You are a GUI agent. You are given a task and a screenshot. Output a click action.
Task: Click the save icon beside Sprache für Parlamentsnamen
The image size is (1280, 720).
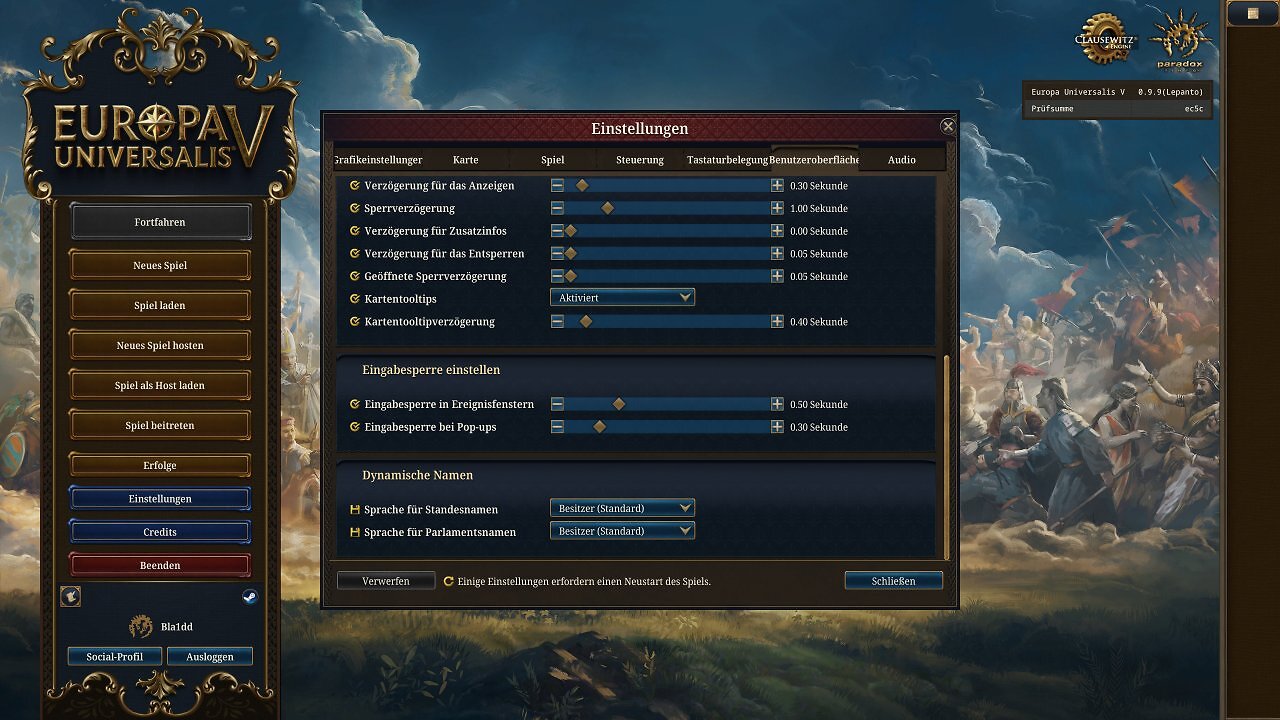[354, 532]
